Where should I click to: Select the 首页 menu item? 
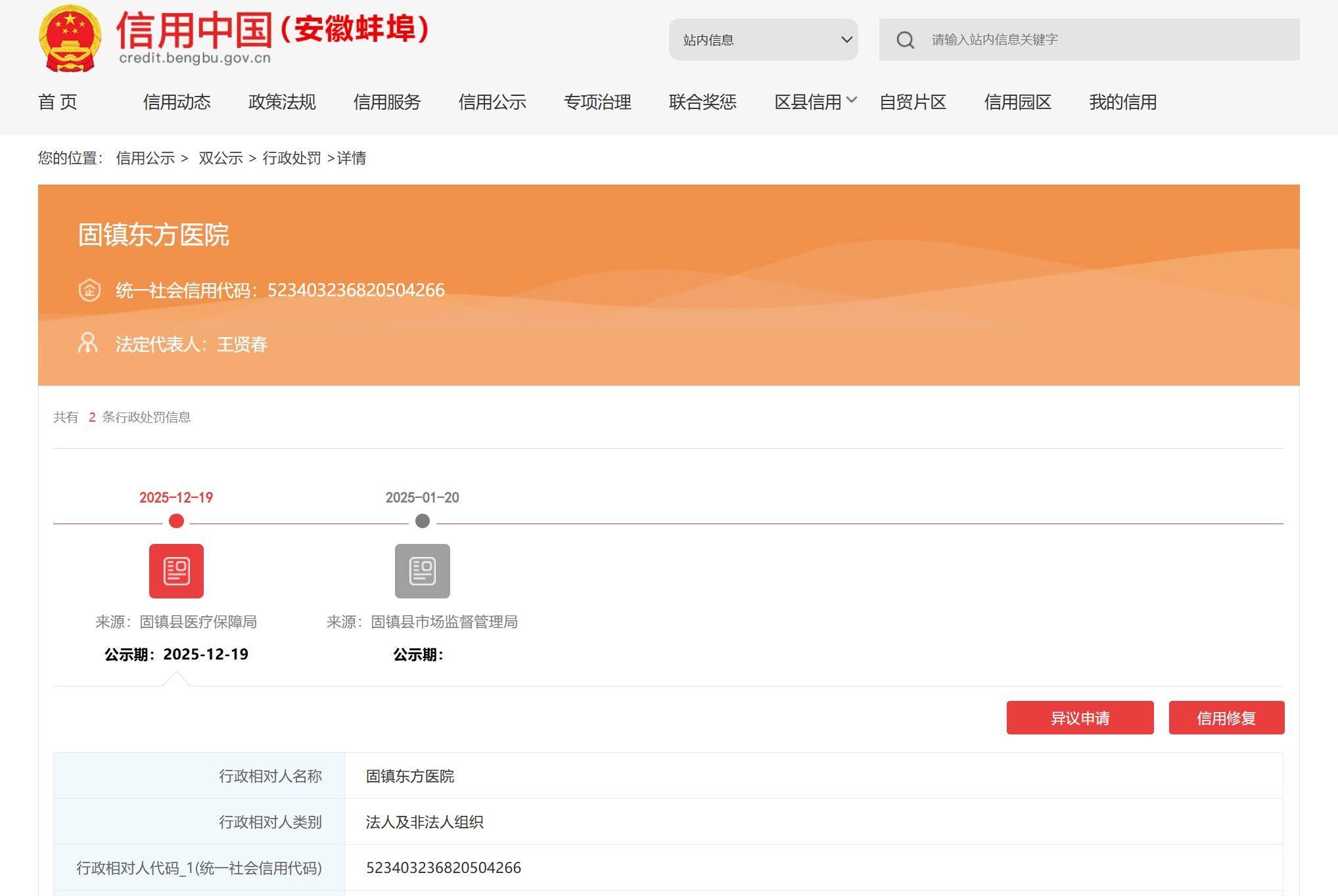pos(58,102)
